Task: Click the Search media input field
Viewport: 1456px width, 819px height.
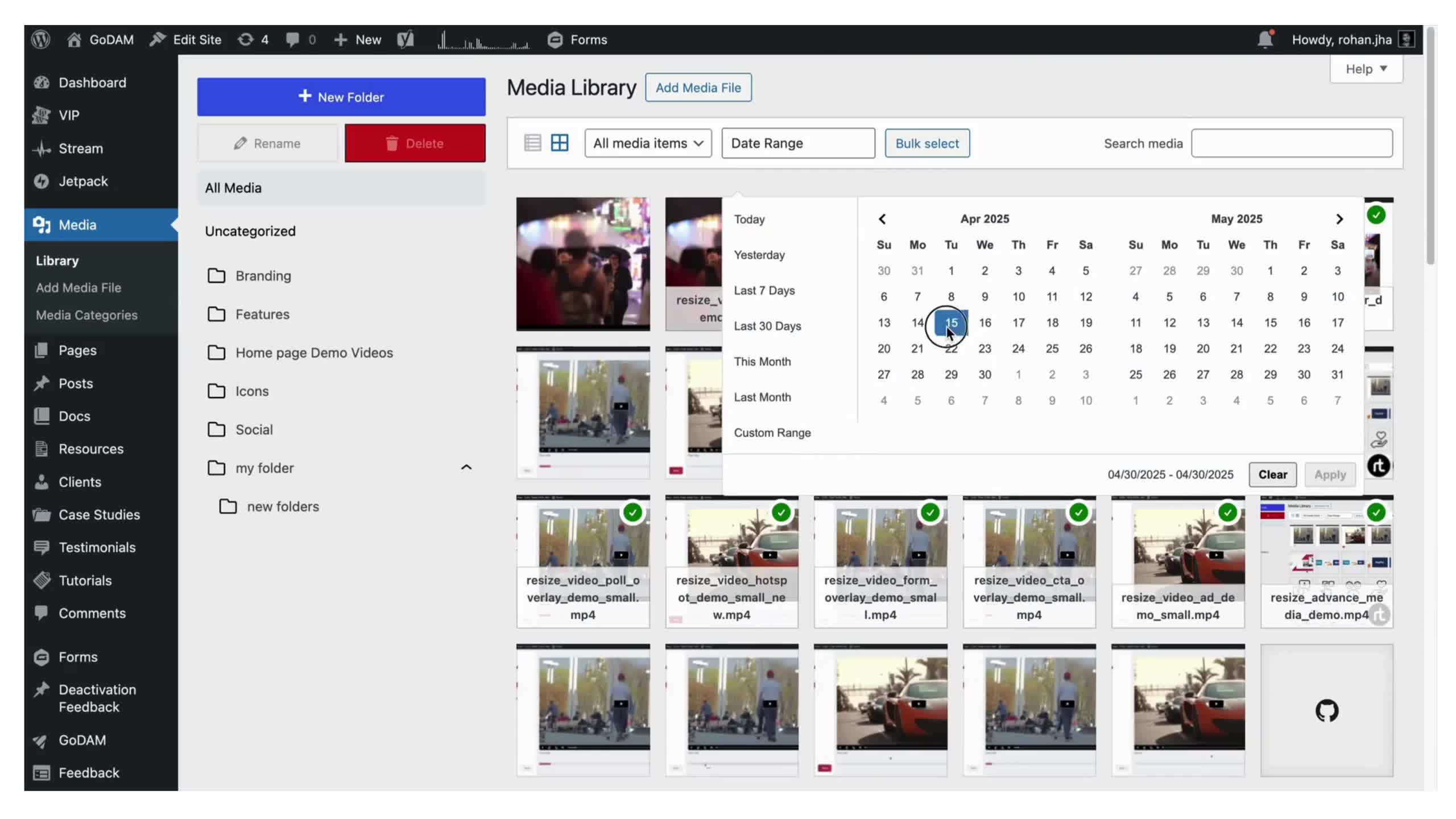Action: tap(1291, 143)
